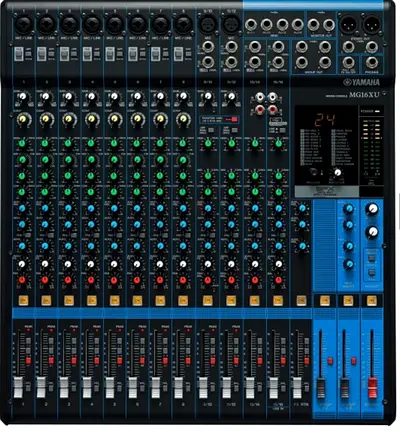Click the white FX send knob on channel 6
This screenshot has width=400, height=435.
[137, 264]
